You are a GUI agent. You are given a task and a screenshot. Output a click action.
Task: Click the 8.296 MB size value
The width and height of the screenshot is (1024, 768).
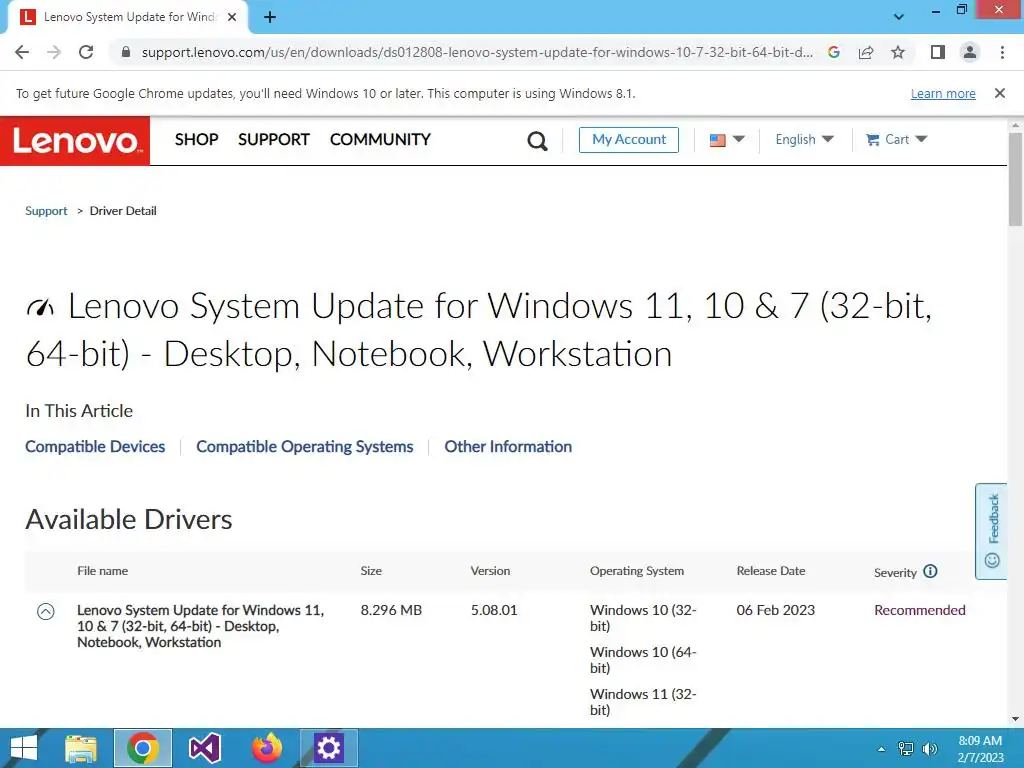click(x=391, y=611)
